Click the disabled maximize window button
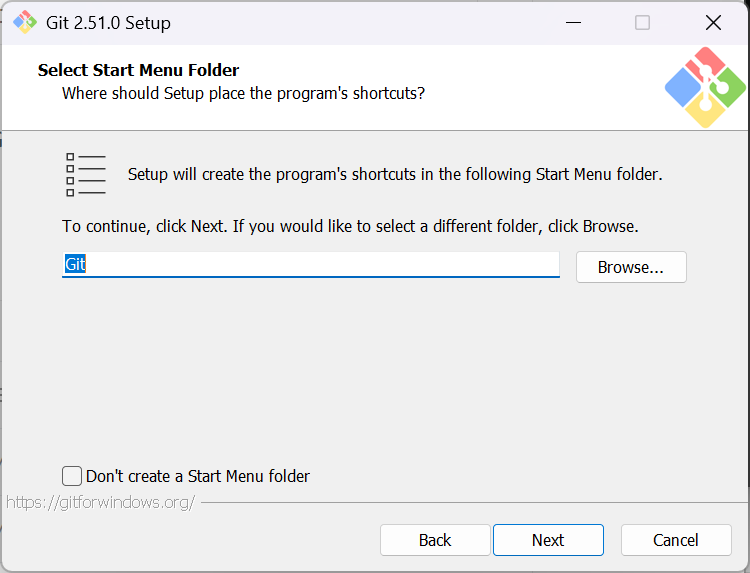 tap(642, 22)
